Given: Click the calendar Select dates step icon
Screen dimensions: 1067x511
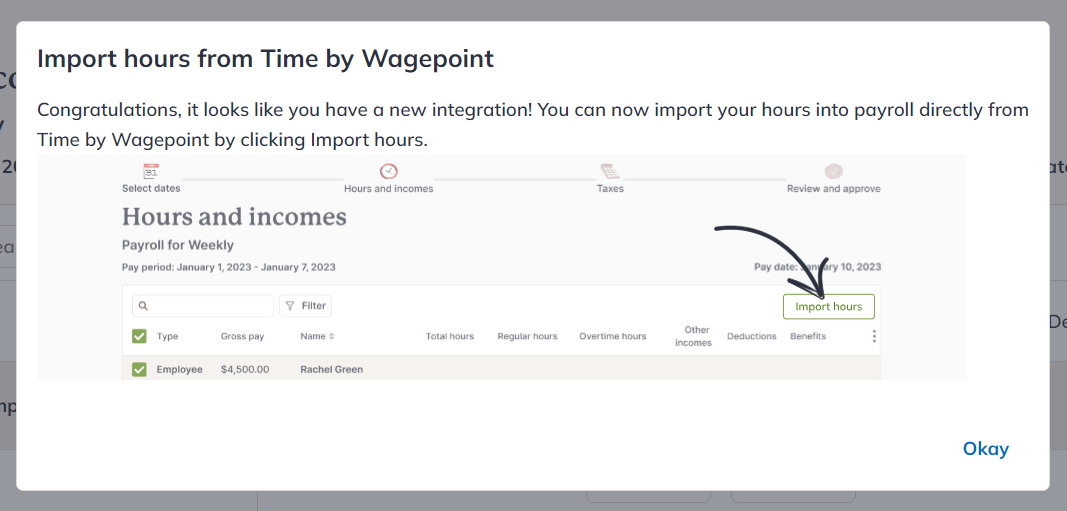Looking at the screenshot, I should pyautogui.click(x=151, y=171).
